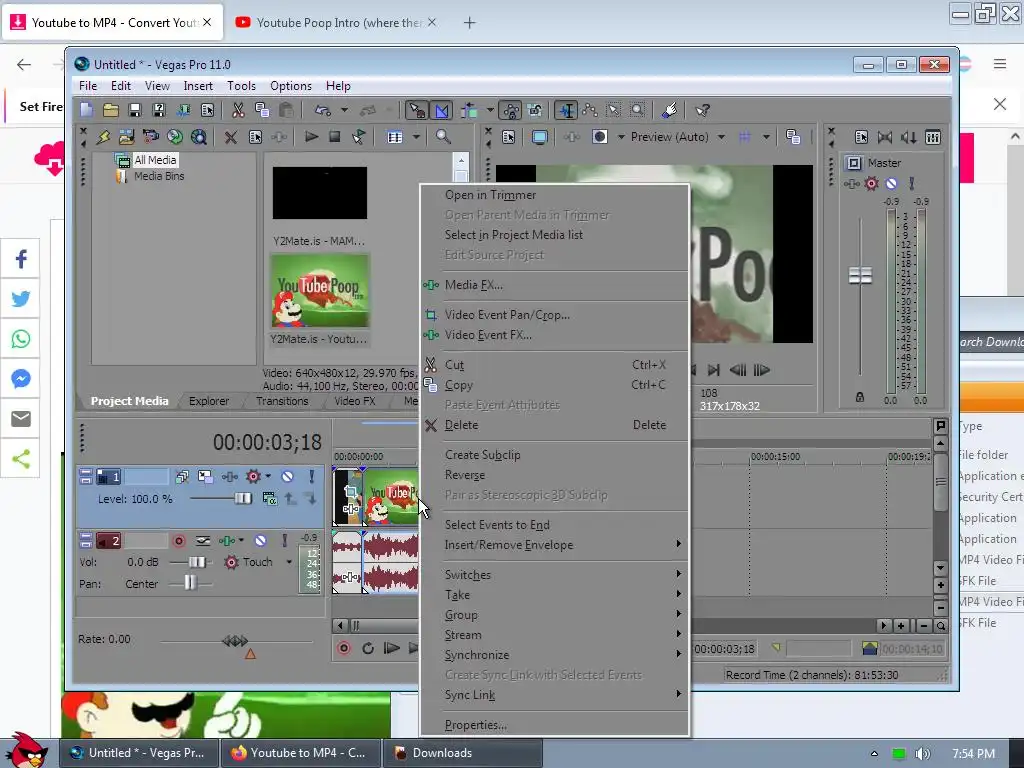Switch to the Video FX tab
Screen dimensions: 1024x768
pos(355,401)
